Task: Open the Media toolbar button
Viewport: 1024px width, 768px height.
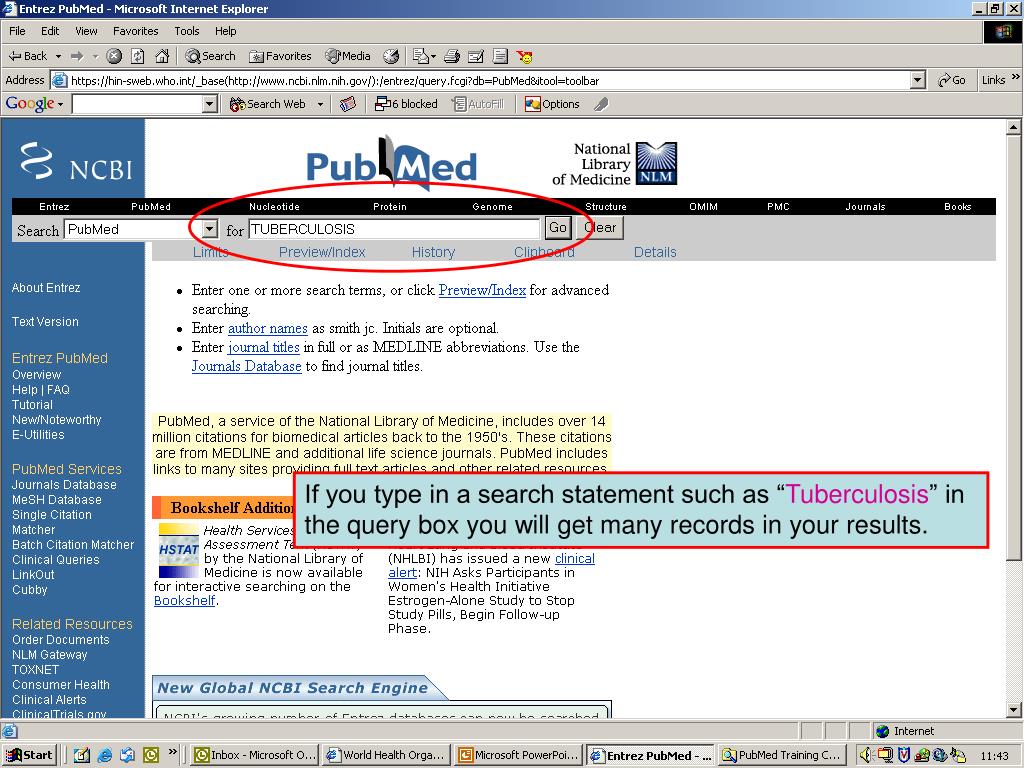Action: click(x=348, y=56)
